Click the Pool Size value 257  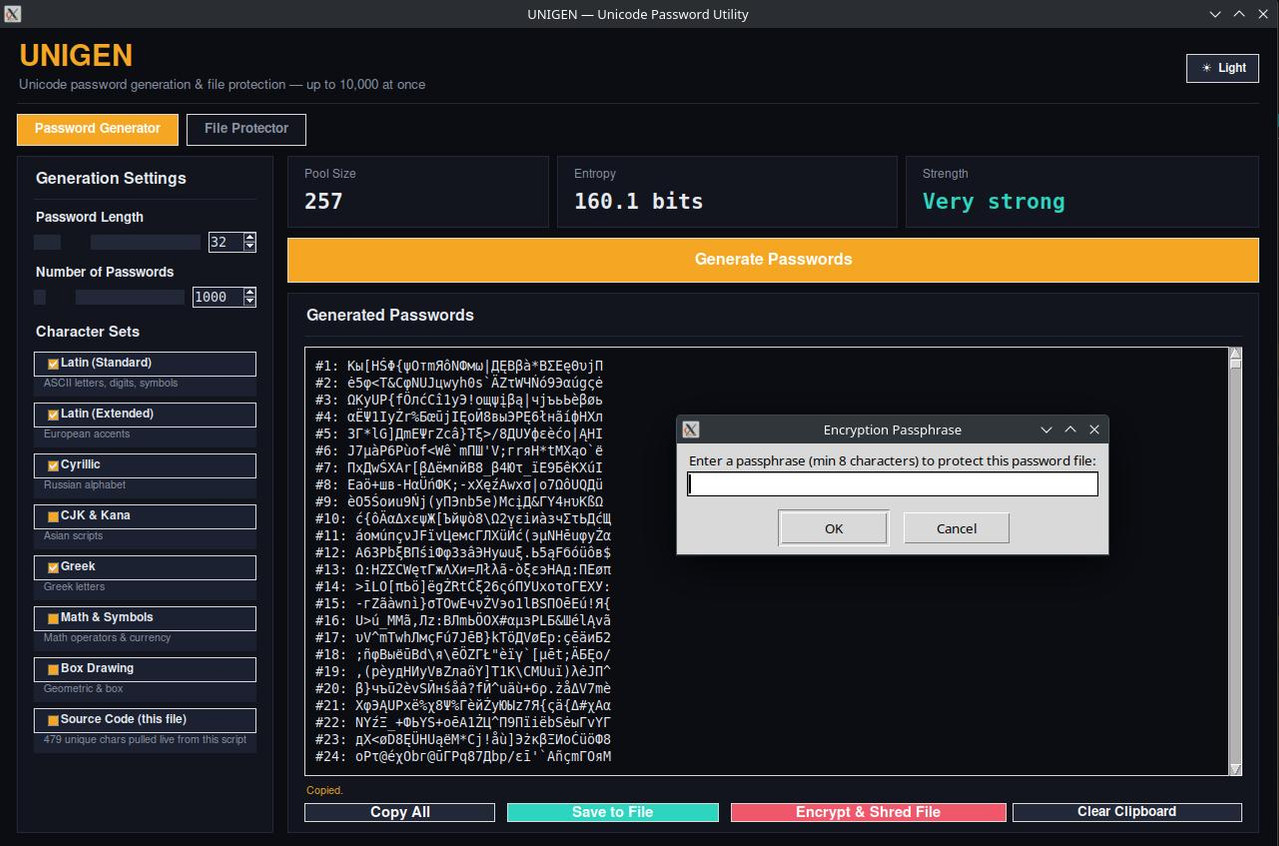coord(324,201)
